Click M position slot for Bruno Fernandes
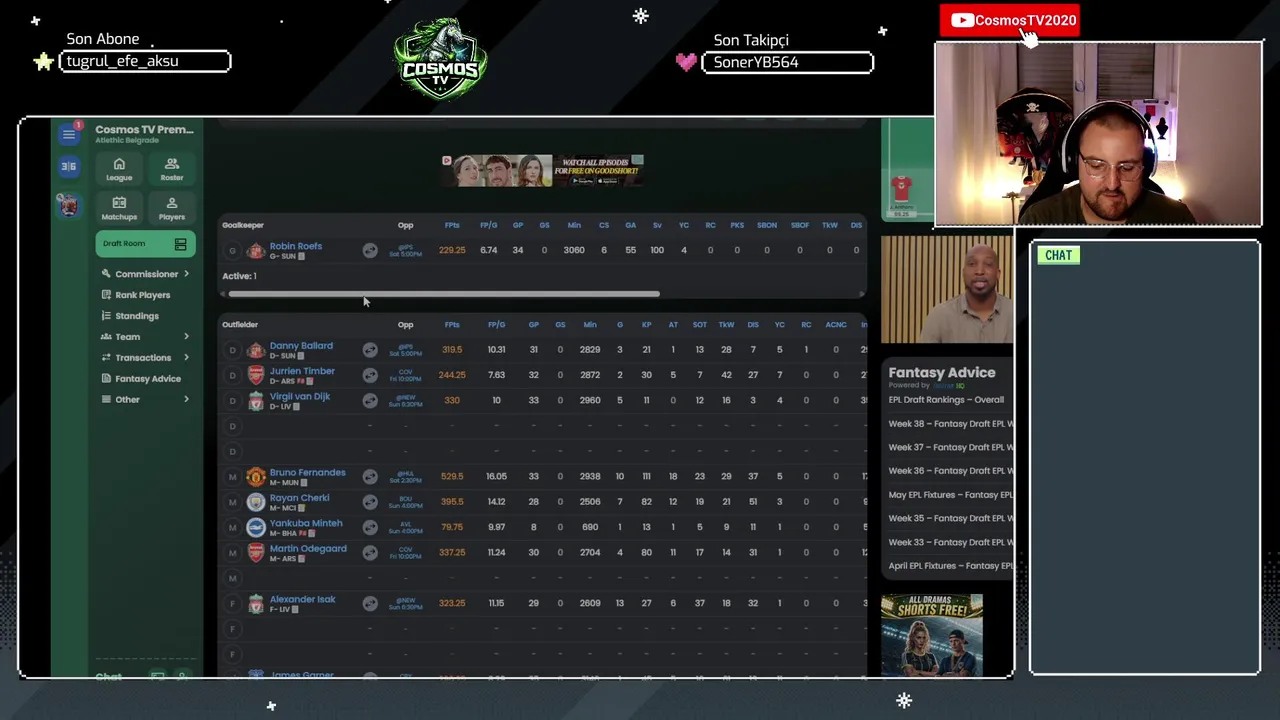 (232, 477)
